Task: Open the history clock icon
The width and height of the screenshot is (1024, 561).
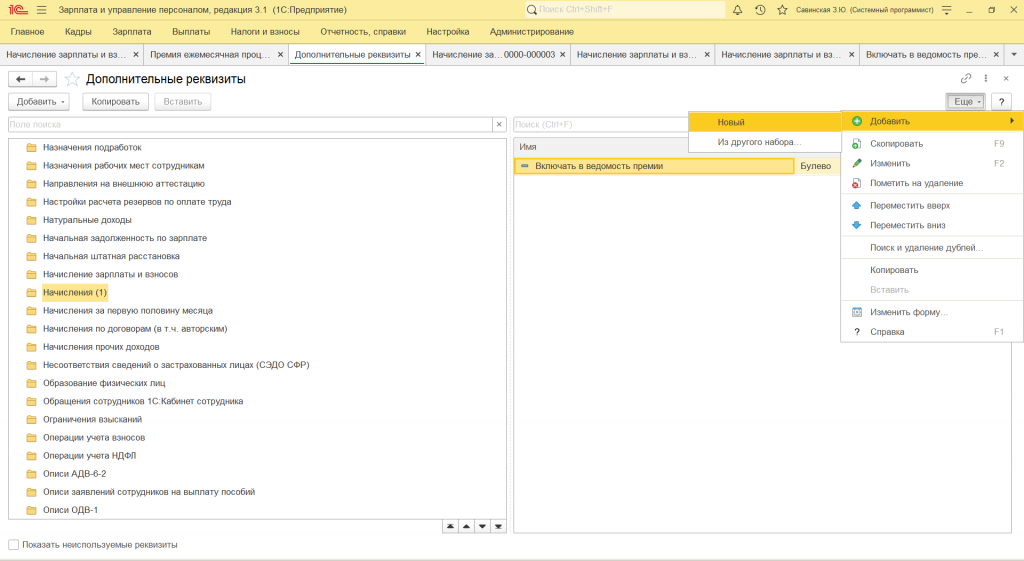Action: (760, 10)
